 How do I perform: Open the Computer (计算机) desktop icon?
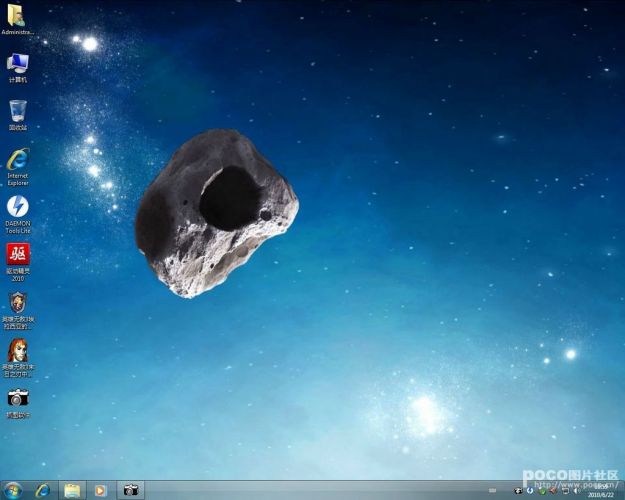coord(17,64)
